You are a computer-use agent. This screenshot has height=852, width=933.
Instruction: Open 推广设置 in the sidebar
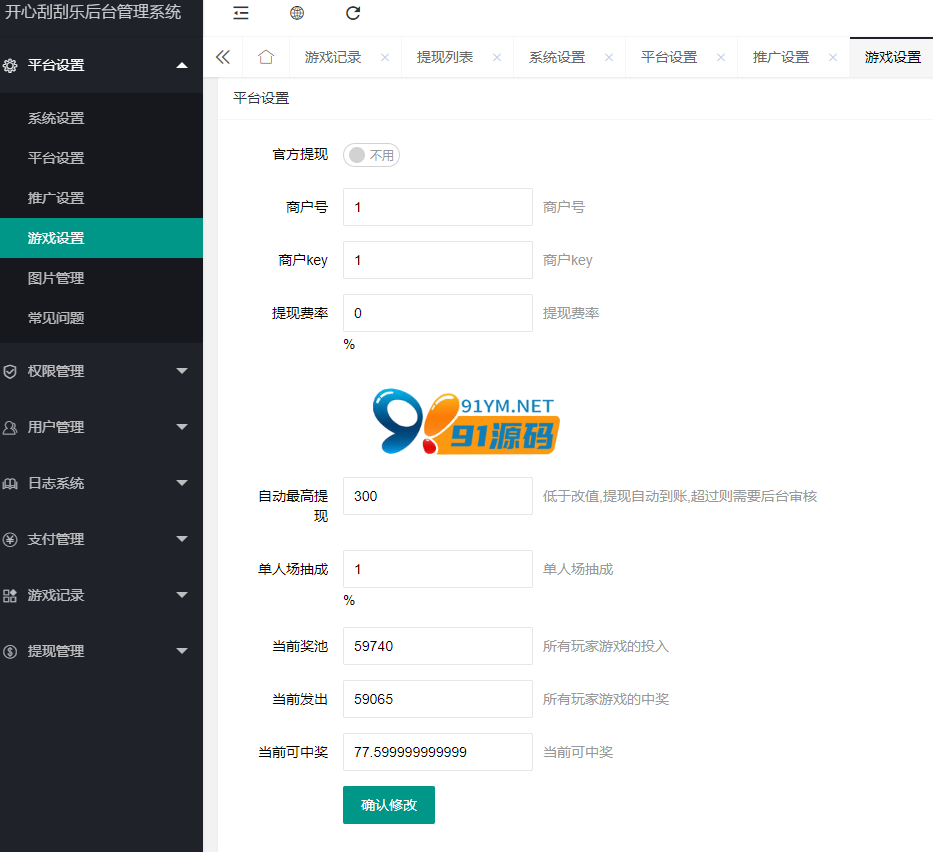(x=101, y=198)
